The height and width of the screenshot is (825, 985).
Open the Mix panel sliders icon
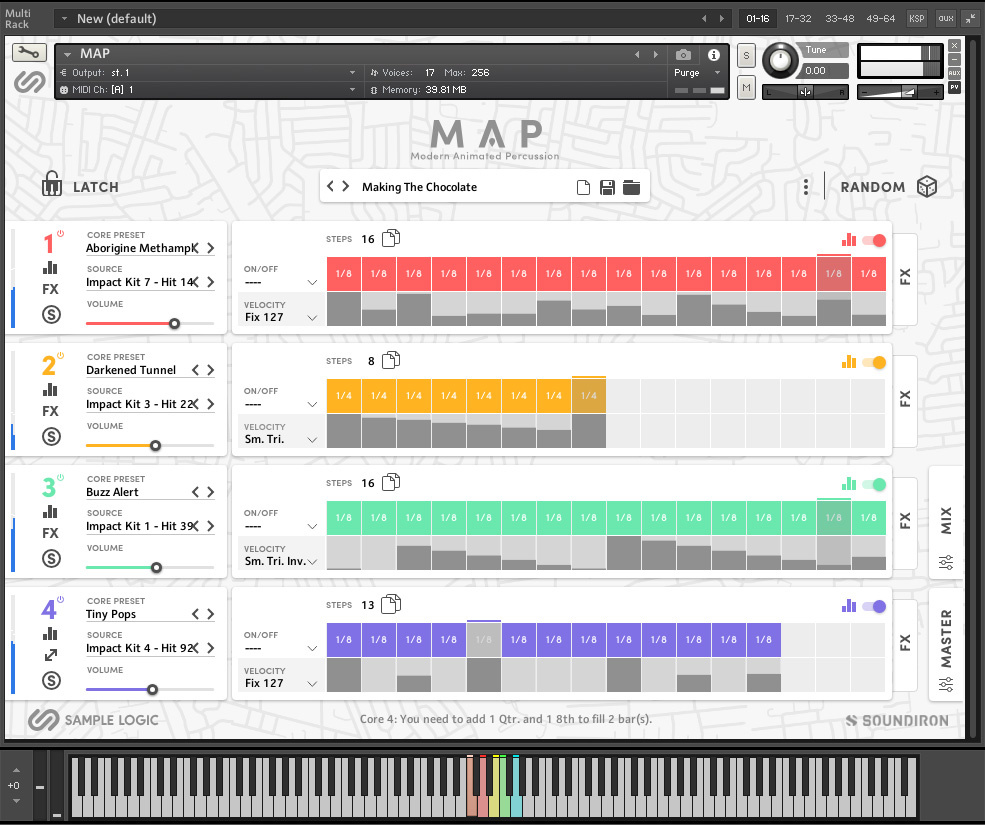click(946, 562)
